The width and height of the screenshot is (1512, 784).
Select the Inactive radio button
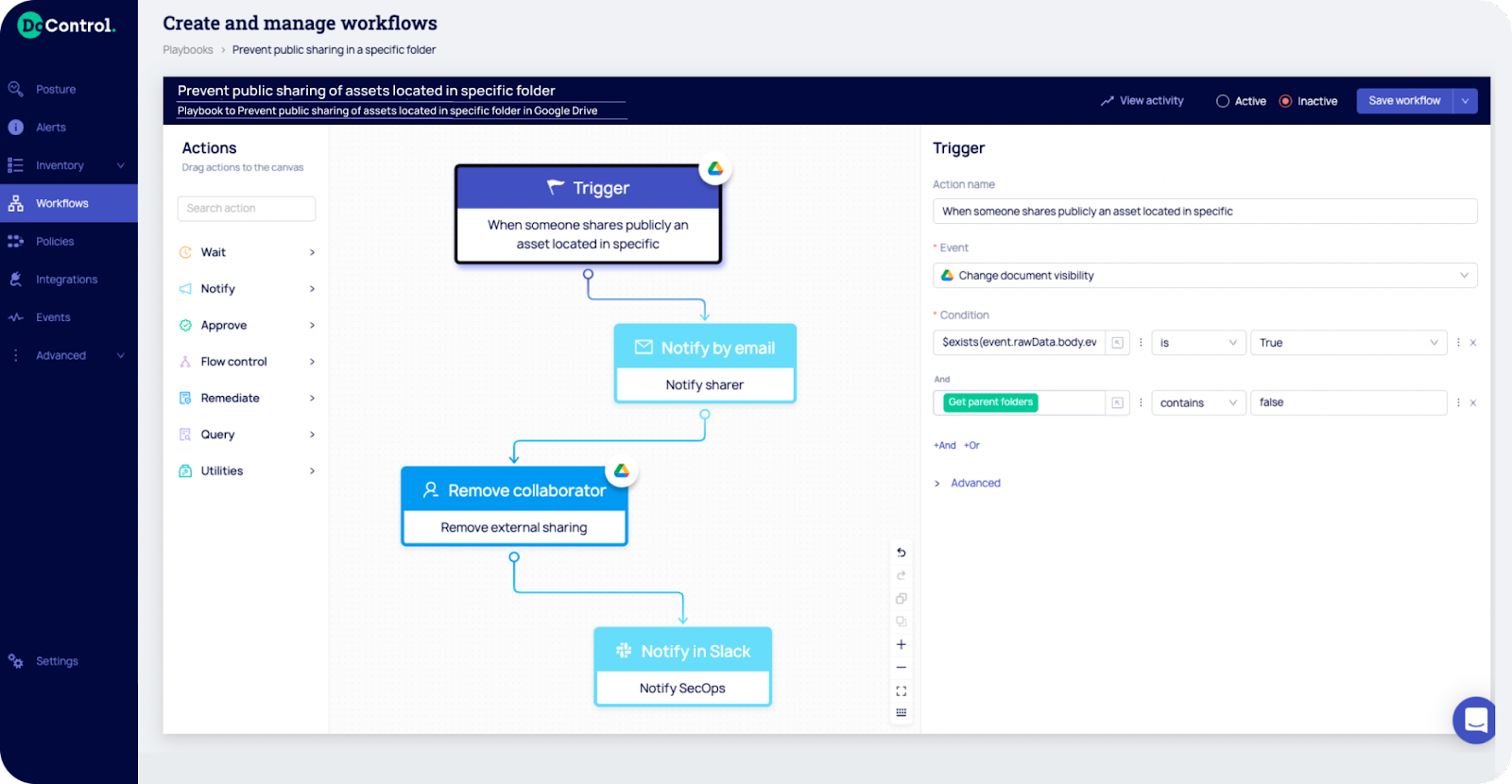click(x=1285, y=101)
